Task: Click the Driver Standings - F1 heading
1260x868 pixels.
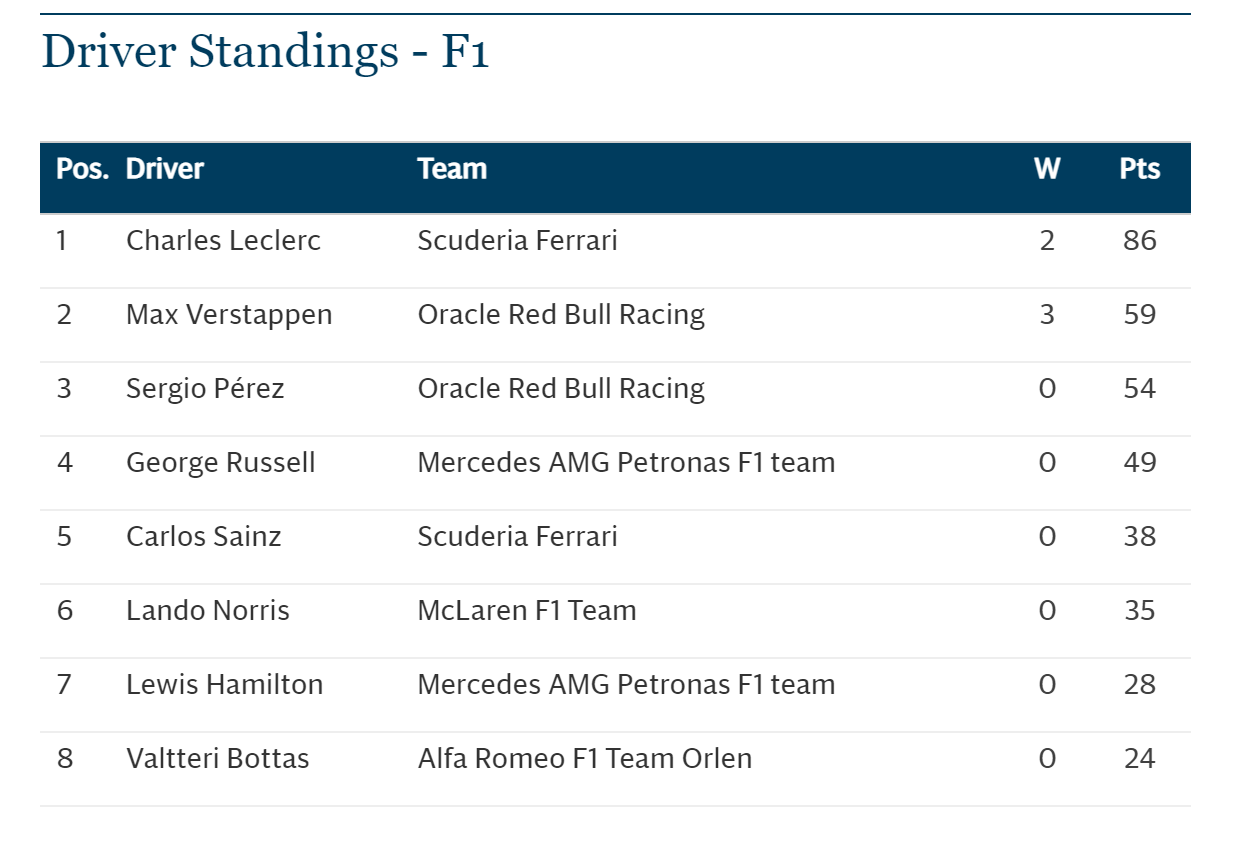Action: (265, 52)
